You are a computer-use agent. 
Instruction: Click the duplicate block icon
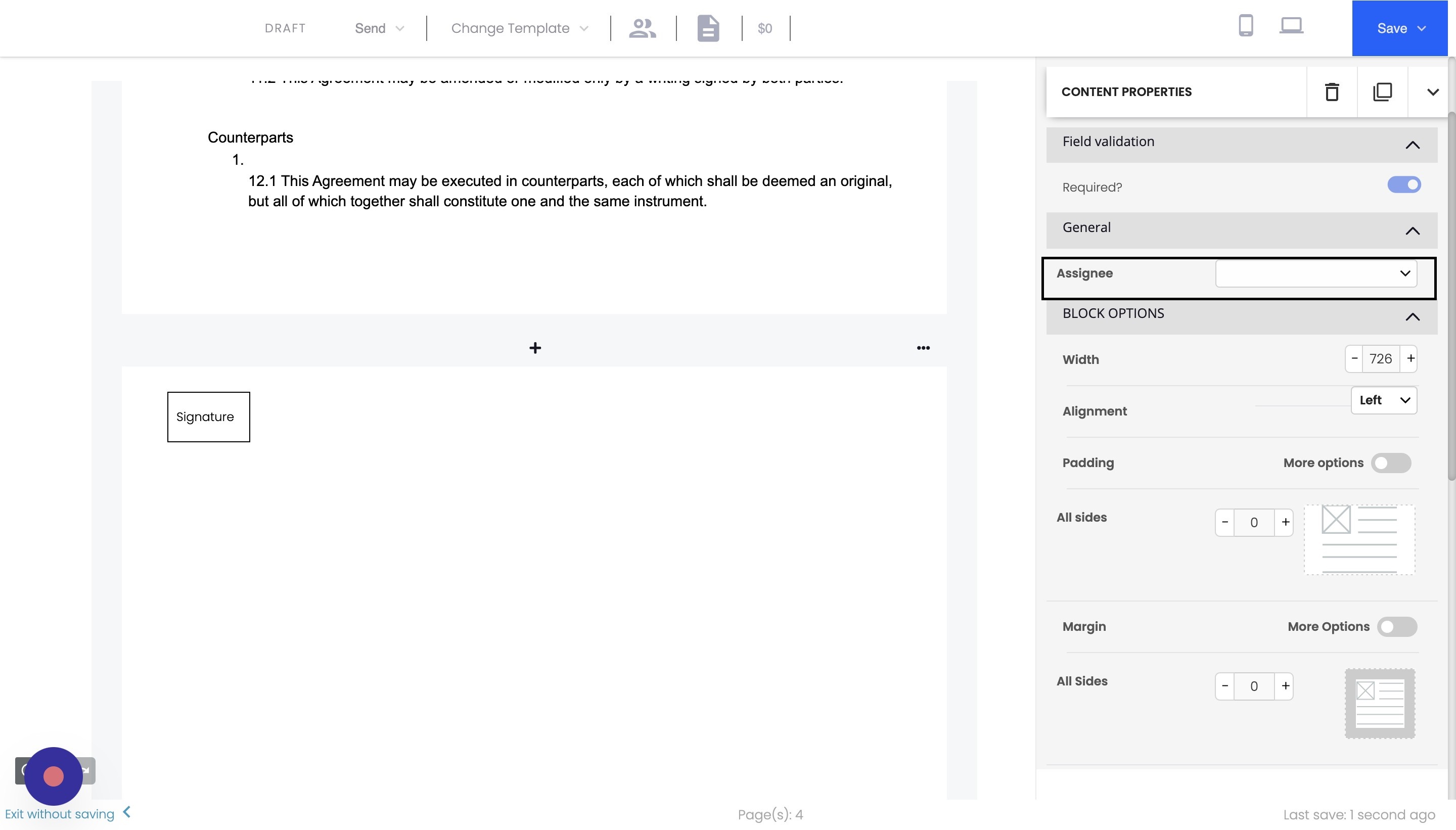coord(1382,92)
